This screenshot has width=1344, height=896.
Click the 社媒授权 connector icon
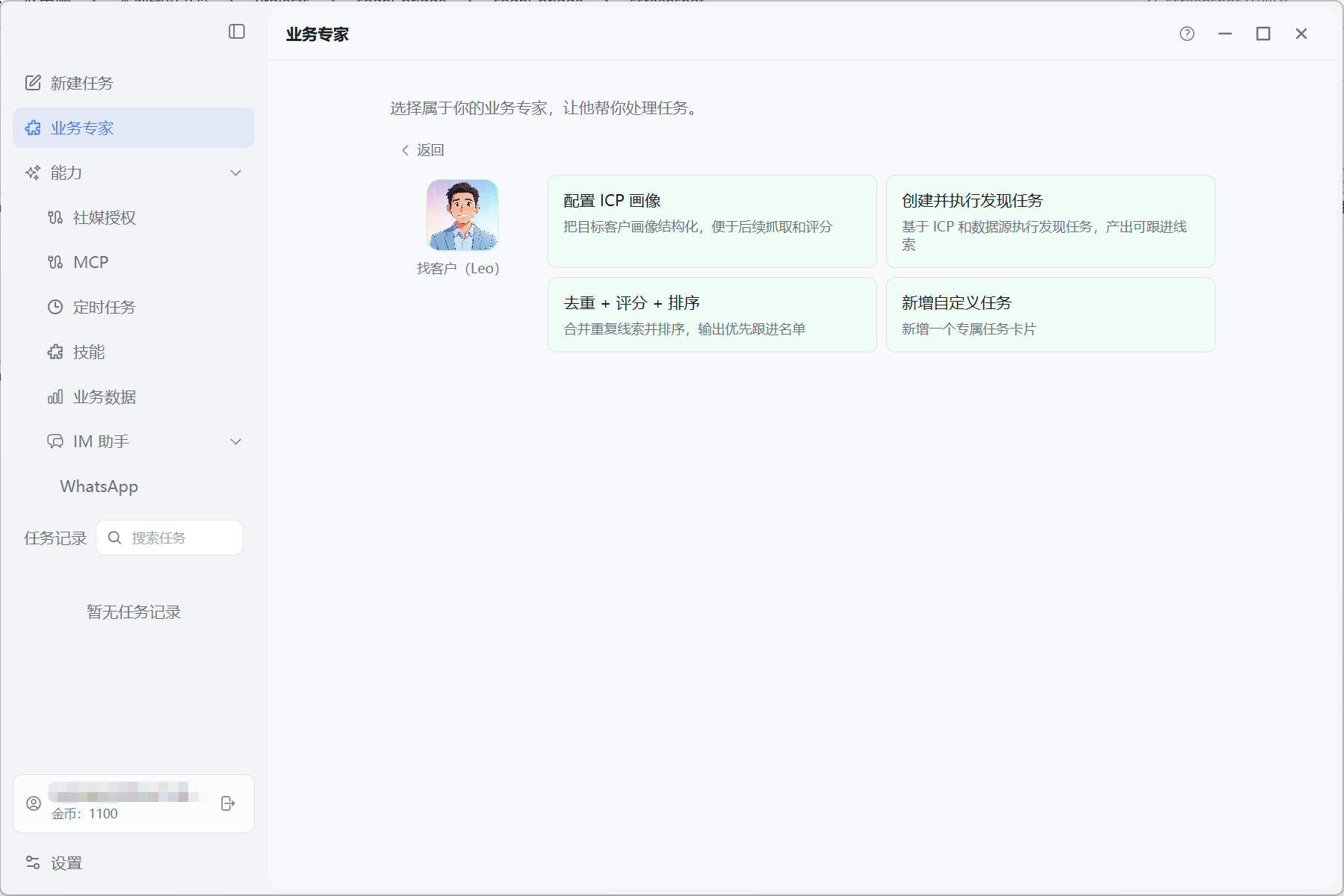pos(55,217)
